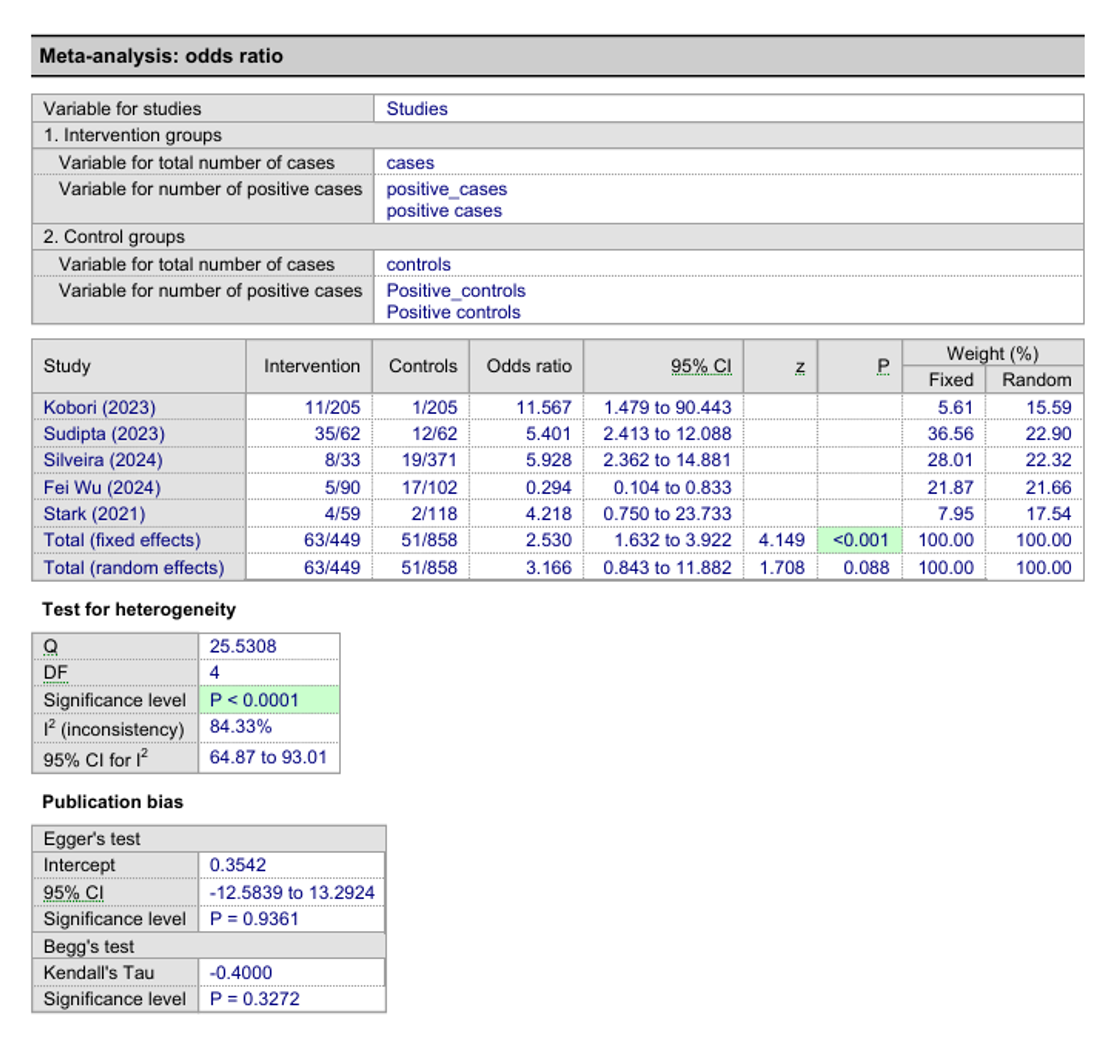Click I² CI value 64.87 to 93.01
Viewport: 1118px width, 1038px height.
(x=268, y=756)
